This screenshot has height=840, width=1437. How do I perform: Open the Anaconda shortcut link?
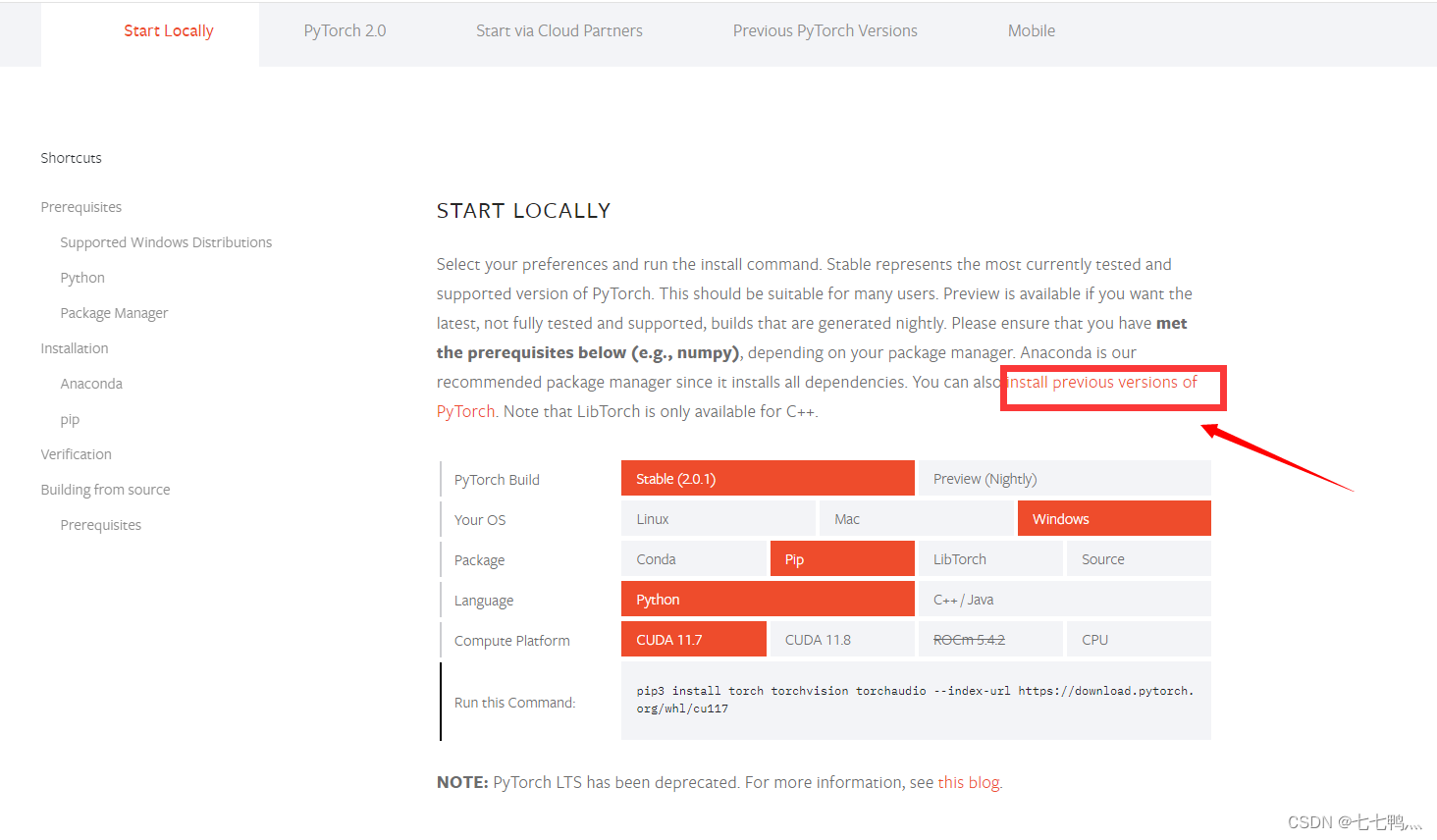click(91, 384)
